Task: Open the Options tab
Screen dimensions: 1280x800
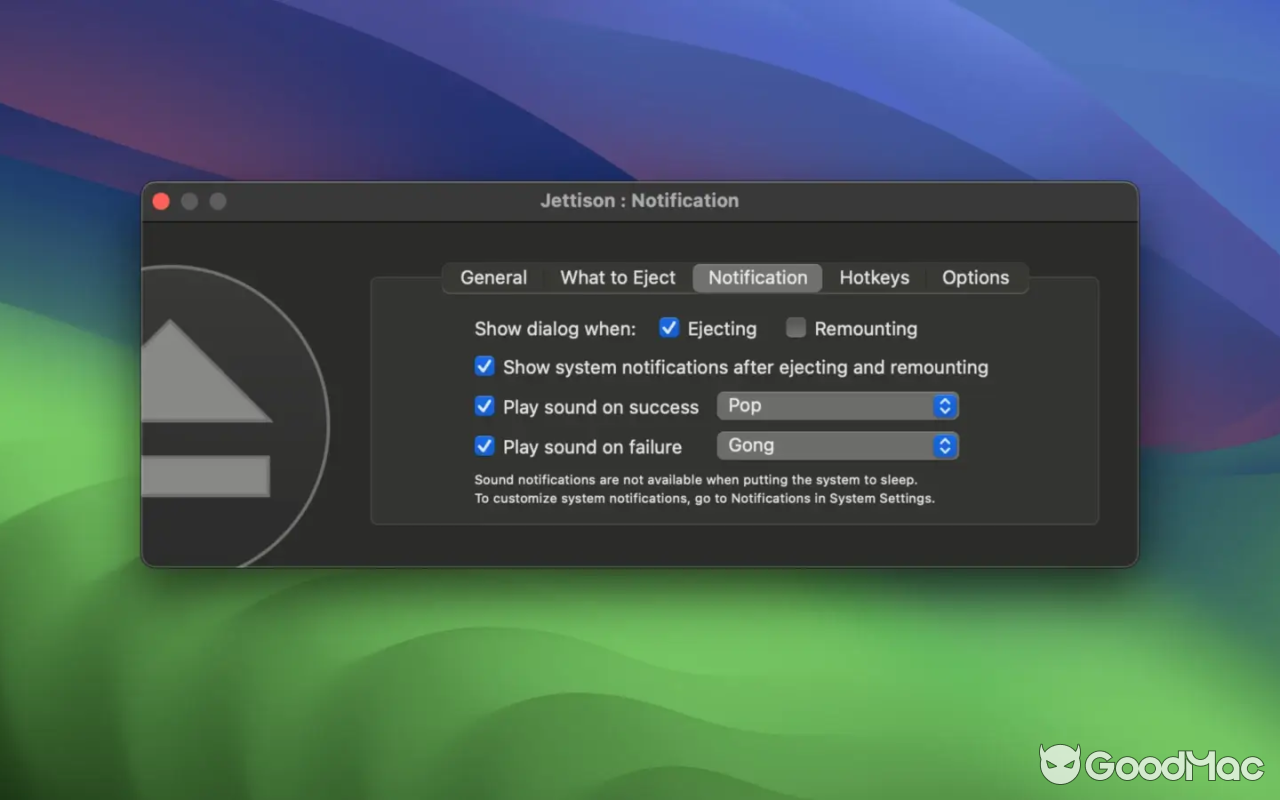Action: click(x=975, y=277)
